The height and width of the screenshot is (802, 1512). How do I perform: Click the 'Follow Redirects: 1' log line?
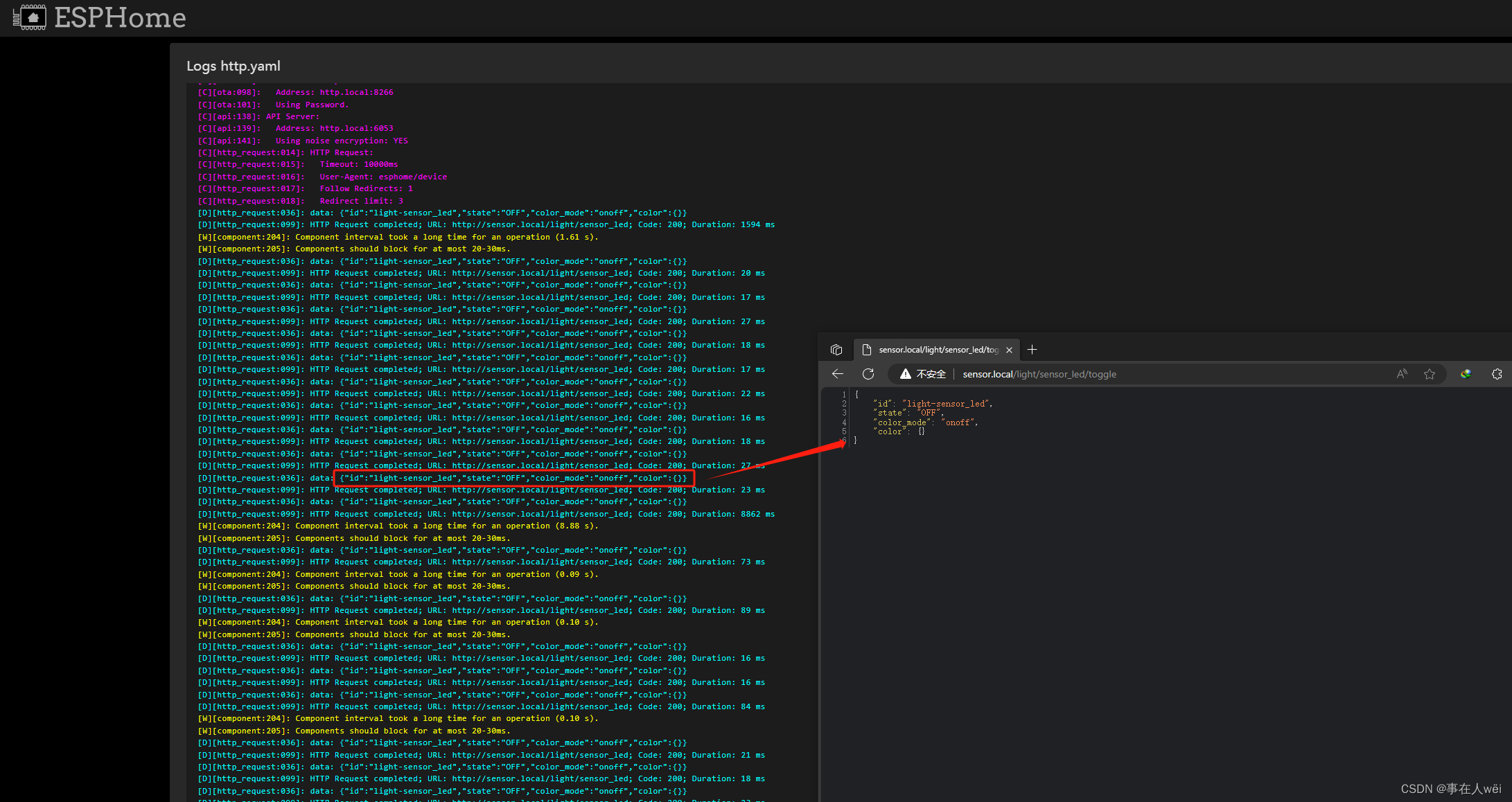coord(306,188)
